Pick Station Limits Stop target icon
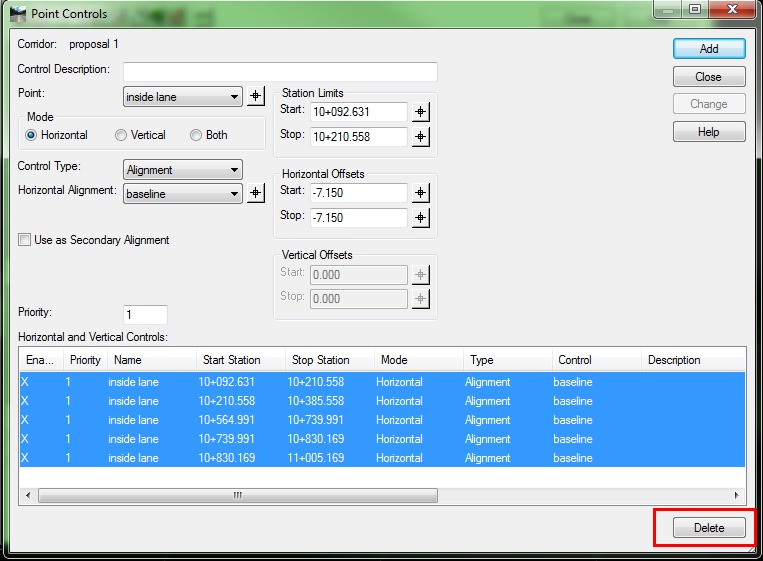Image resolution: width=763 pixels, height=561 pixels. (x=420, y=137)
